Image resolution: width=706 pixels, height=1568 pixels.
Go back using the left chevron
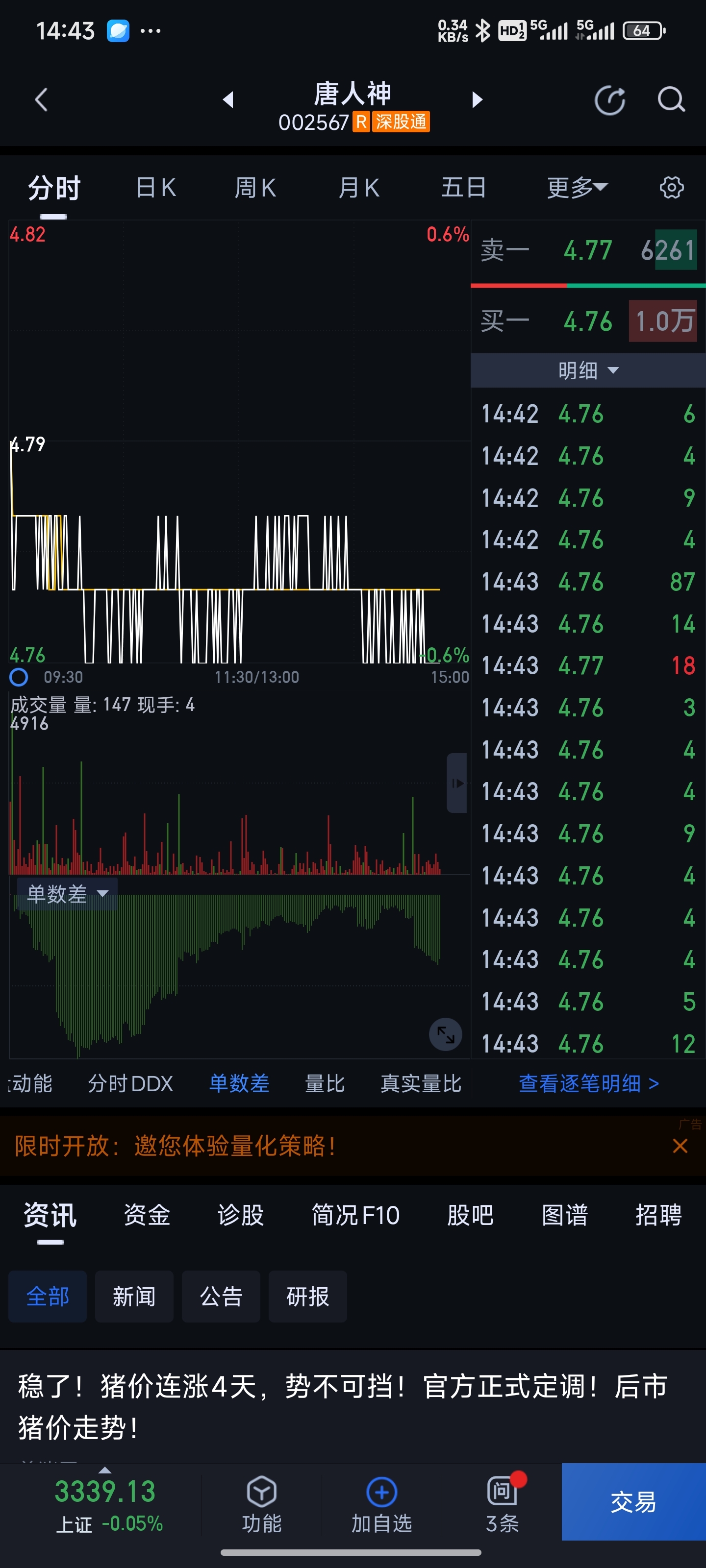click(x=41, y=100)
